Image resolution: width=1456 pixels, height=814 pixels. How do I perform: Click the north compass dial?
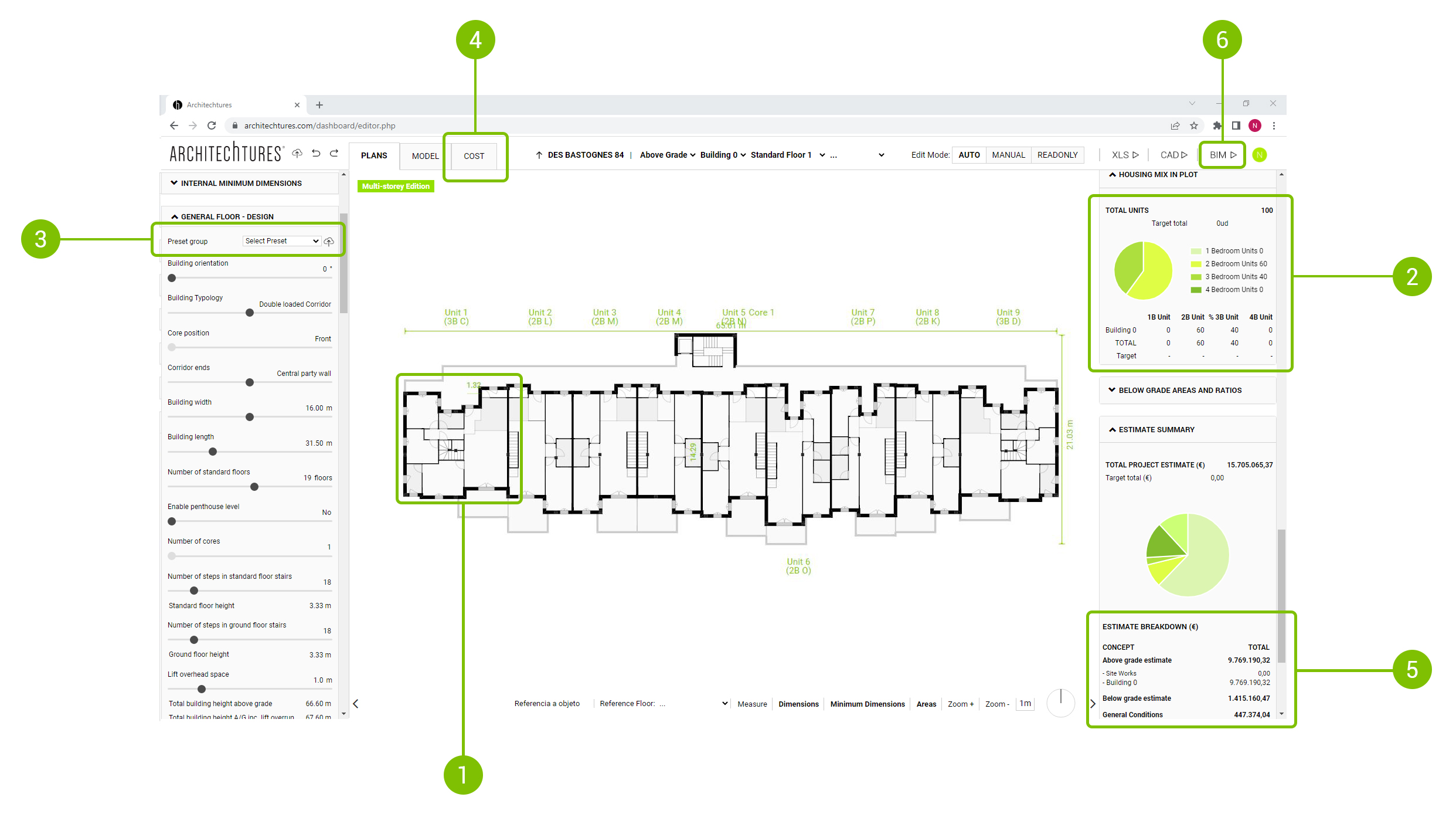(1060, 703)
